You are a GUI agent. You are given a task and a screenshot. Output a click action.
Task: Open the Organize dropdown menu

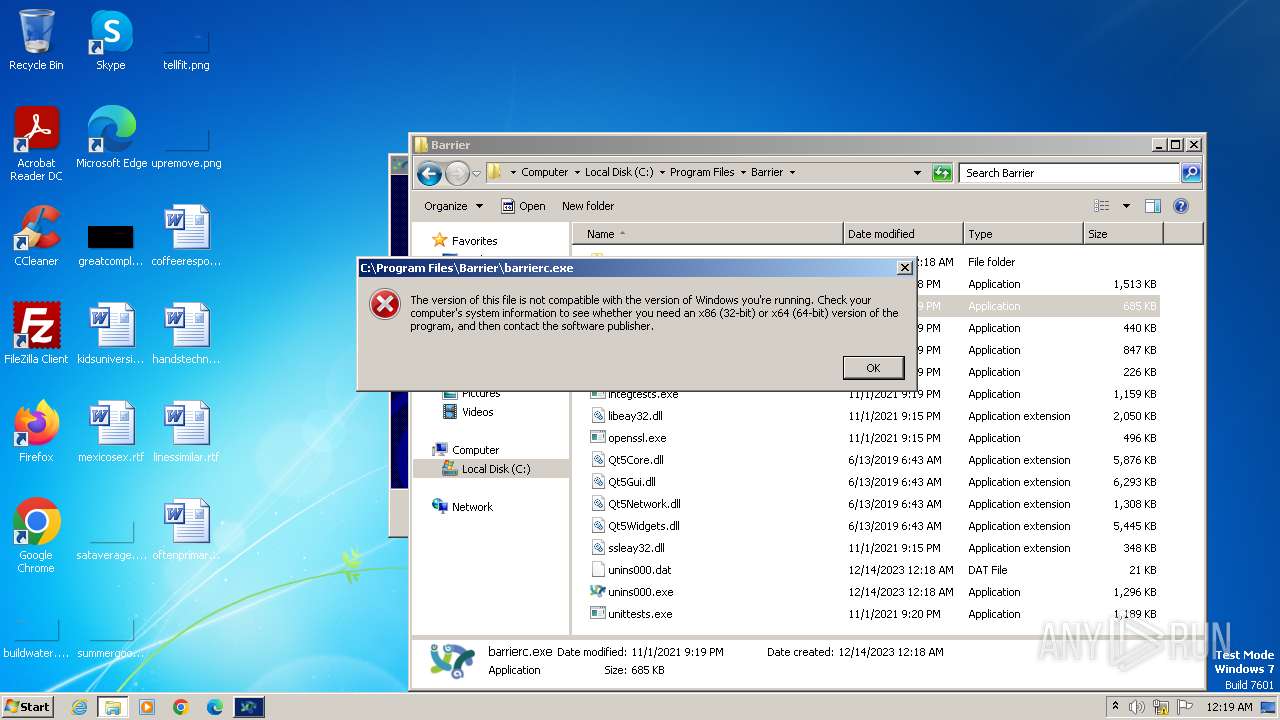(453, 206)
